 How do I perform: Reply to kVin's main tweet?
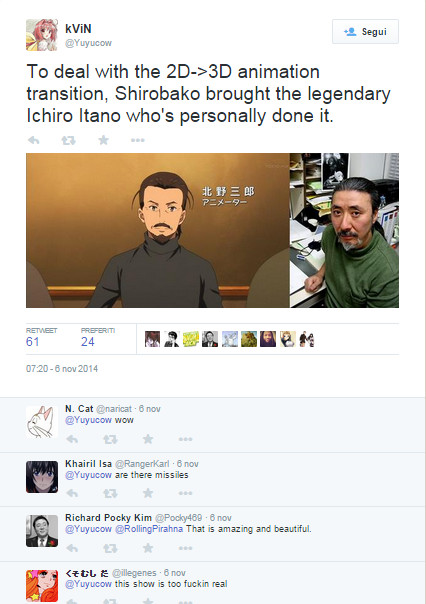34,140
